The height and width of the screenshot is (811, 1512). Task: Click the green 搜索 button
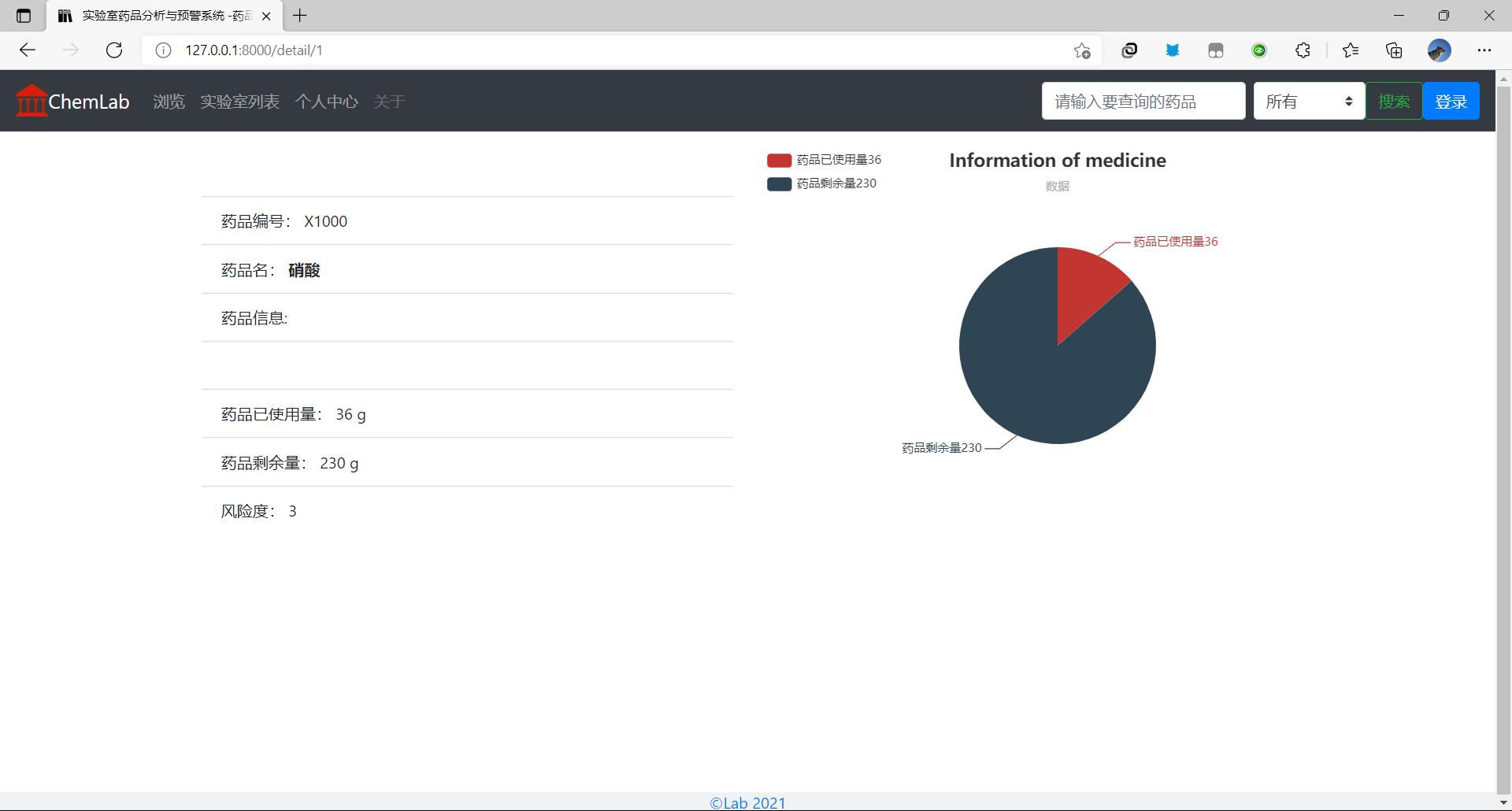click(x=1394, y=101)
